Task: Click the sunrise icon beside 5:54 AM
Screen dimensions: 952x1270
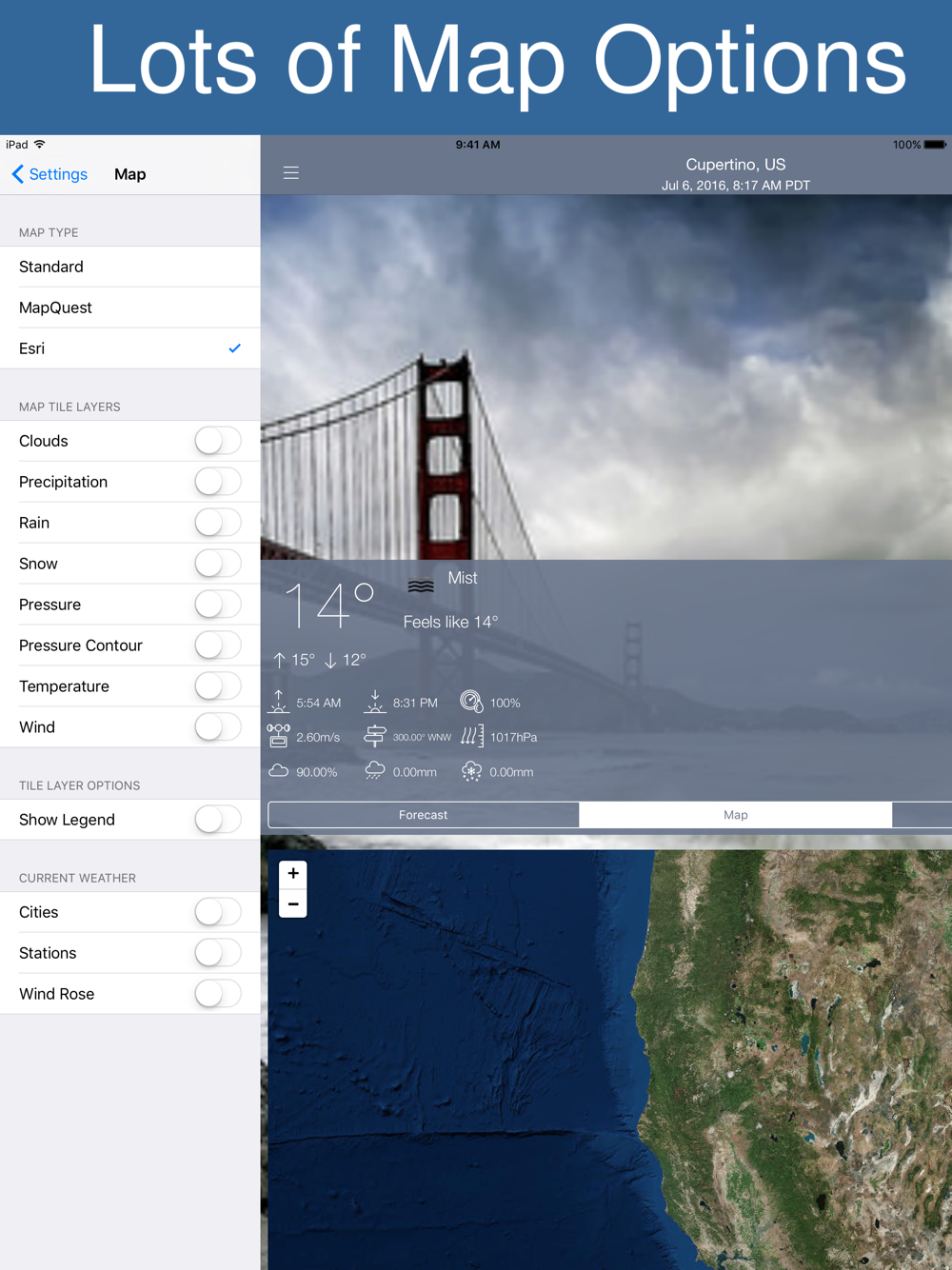Action: 279,703
